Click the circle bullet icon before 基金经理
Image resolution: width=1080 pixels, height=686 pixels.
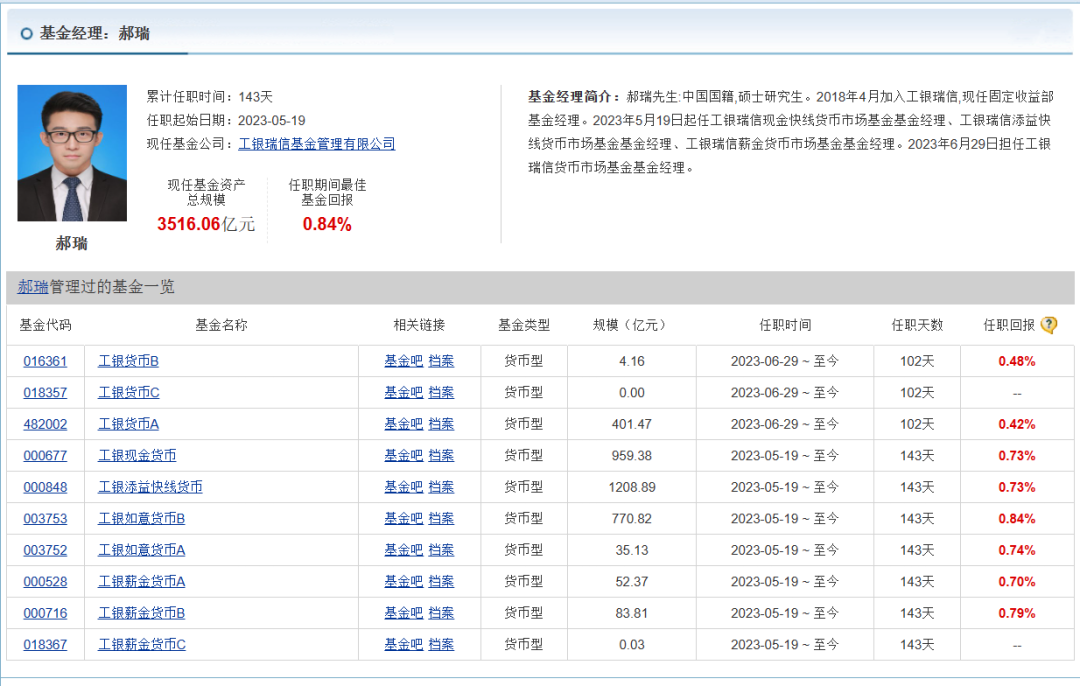(26, 33)
